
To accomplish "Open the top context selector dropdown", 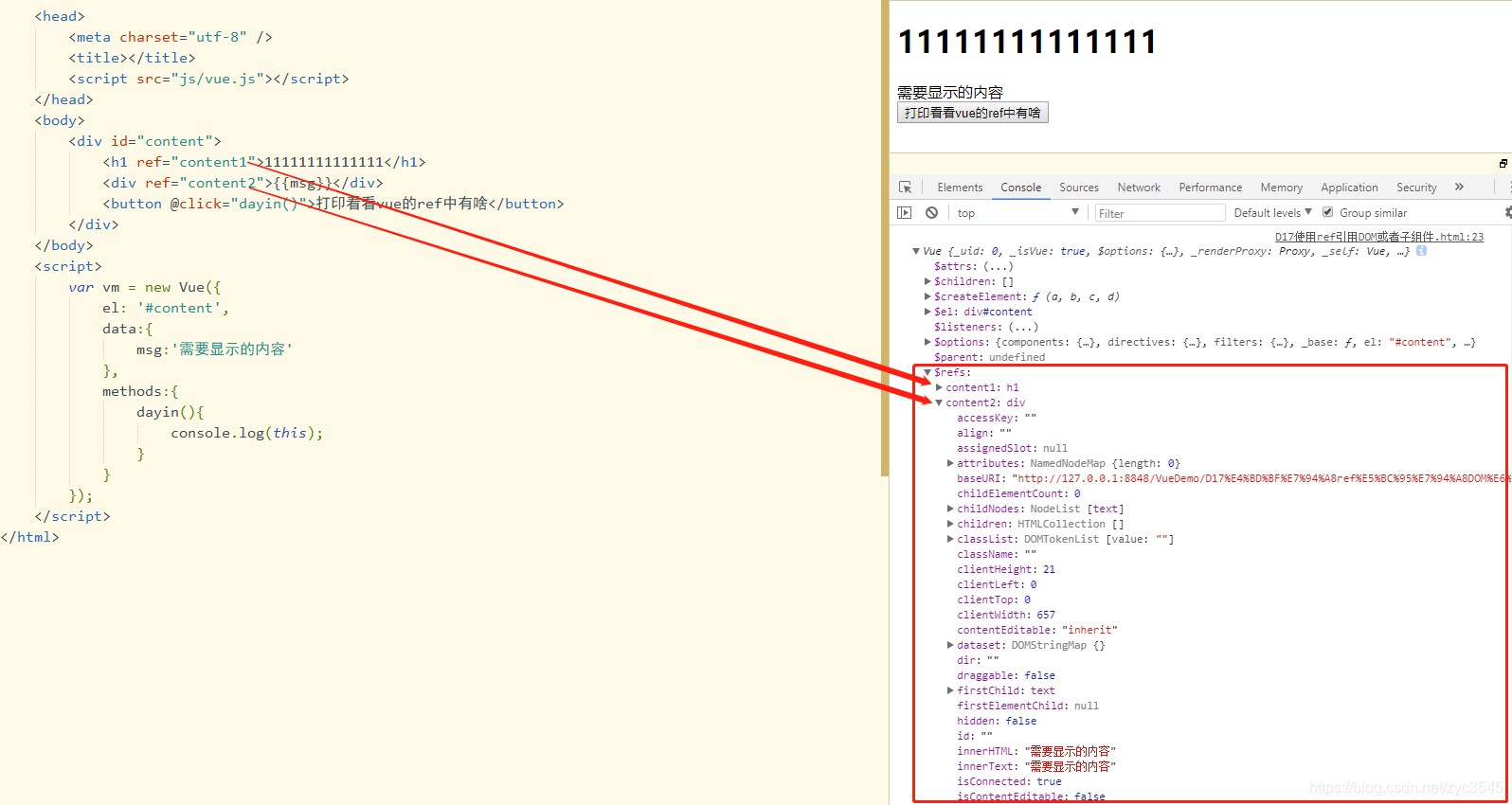I will (x=1018, y=213).
